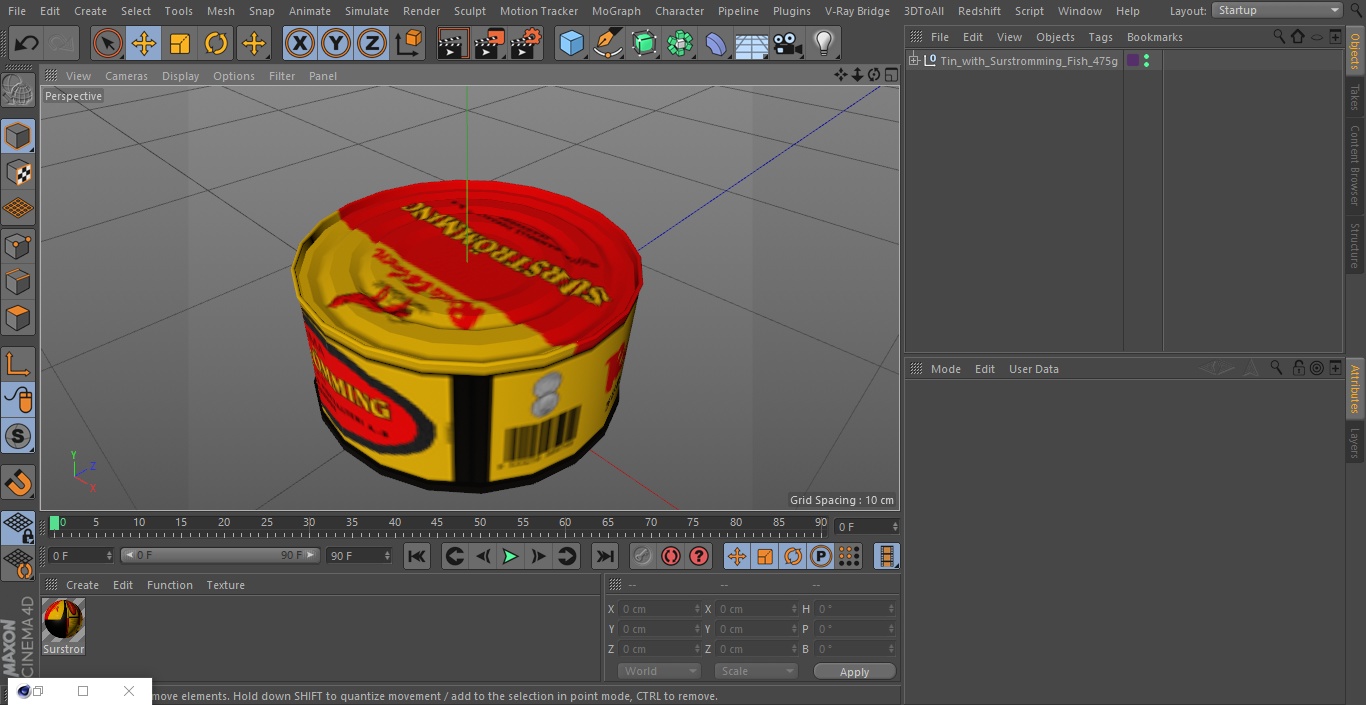Toggle Enable Snap magnet icon
The width and height of the screenshot is (1366, 705).
pyautogui.click(x=18, y=483)
